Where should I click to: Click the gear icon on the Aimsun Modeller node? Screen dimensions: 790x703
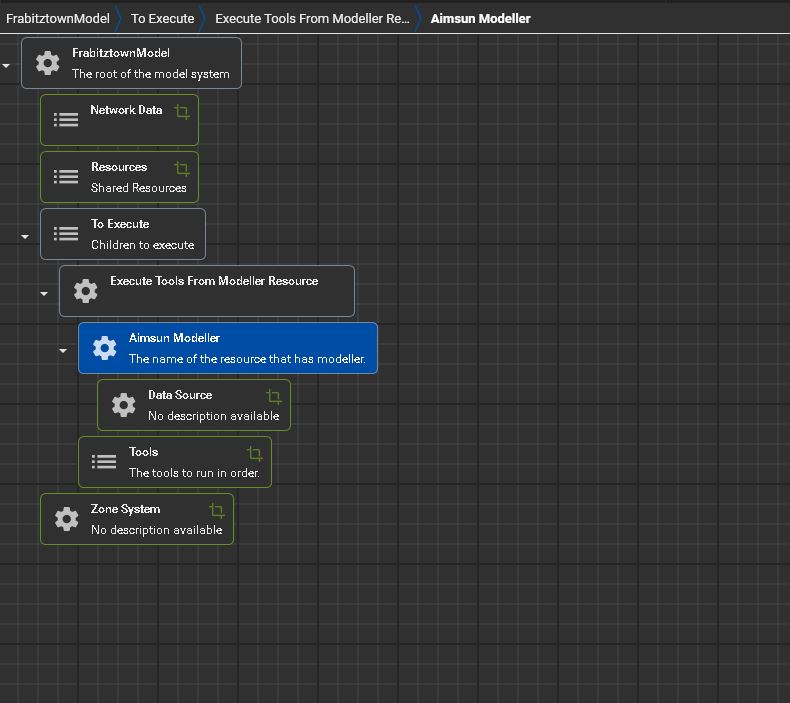(x=104, y=348)
